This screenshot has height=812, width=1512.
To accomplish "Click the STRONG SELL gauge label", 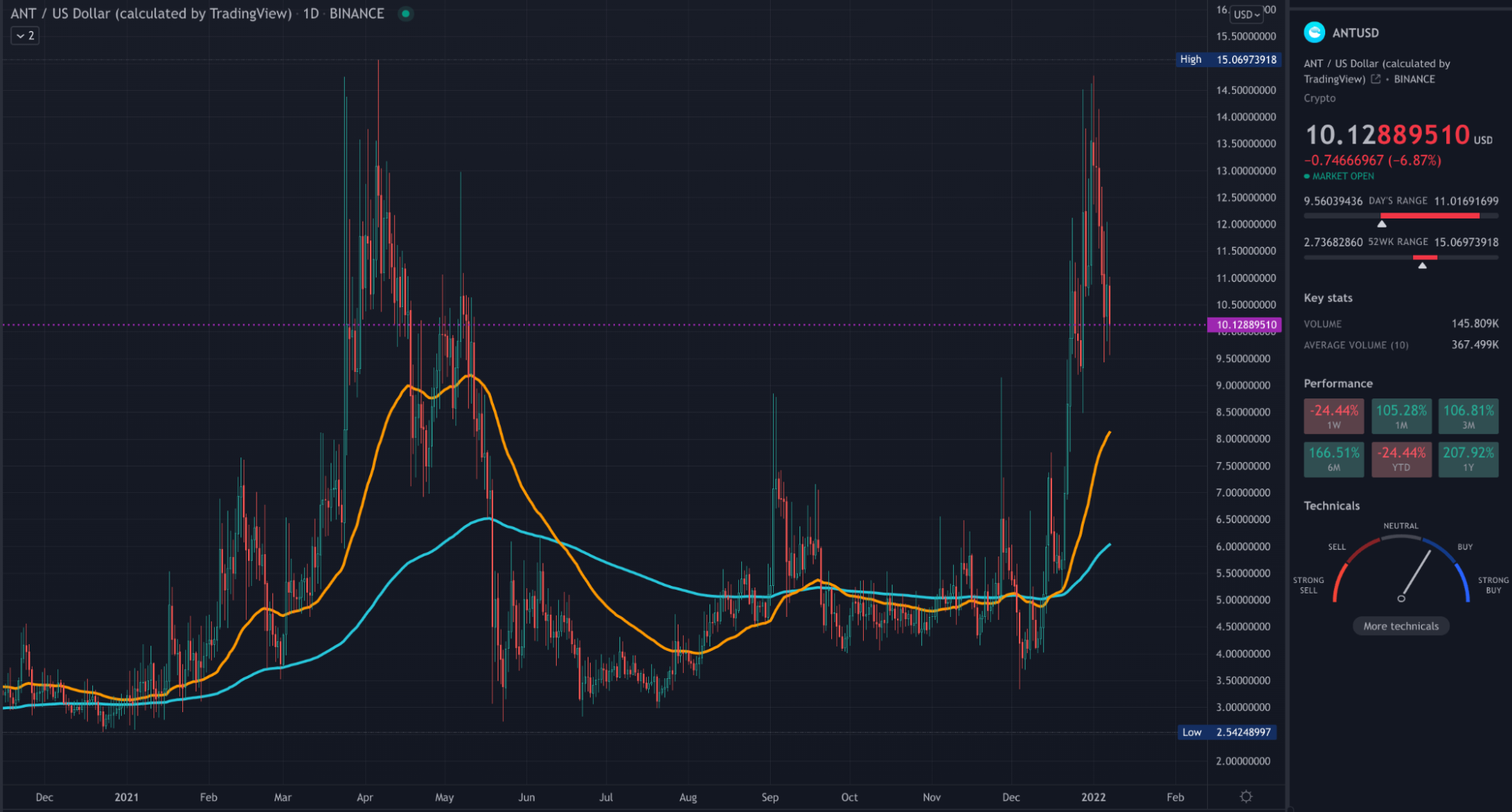I will 1309,585.
